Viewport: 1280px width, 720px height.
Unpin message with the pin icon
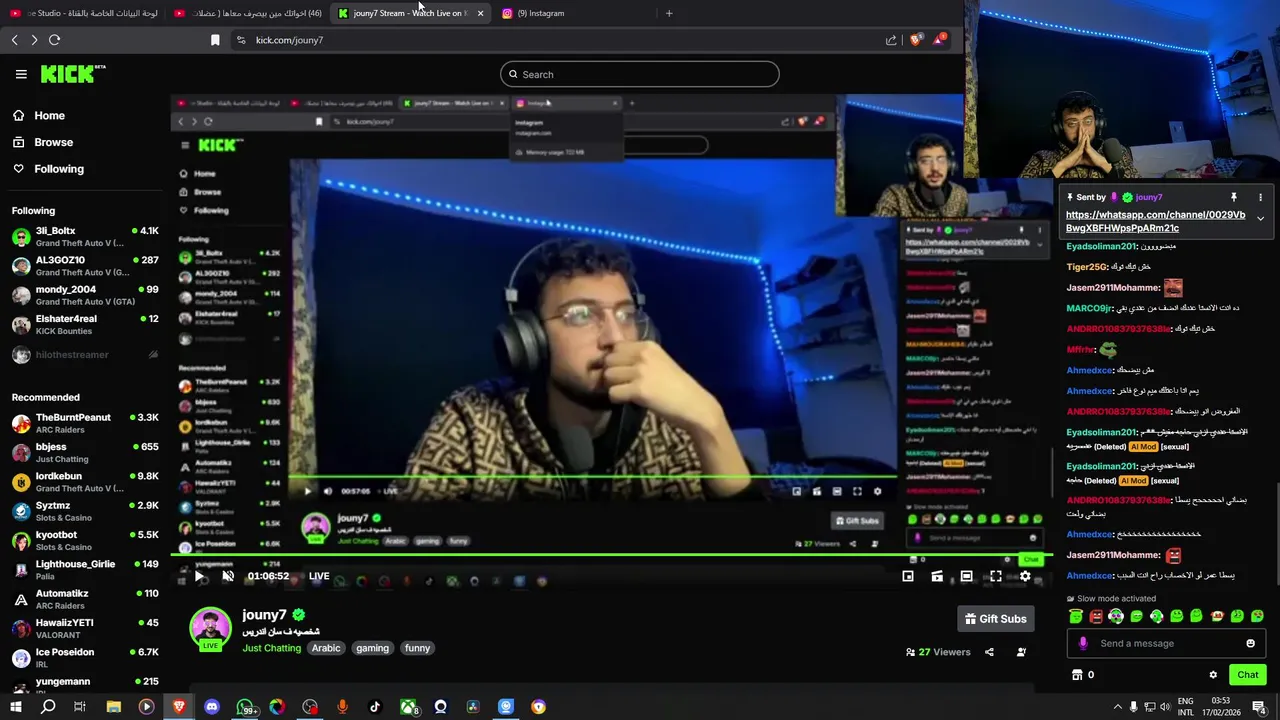coord(1234,197)
